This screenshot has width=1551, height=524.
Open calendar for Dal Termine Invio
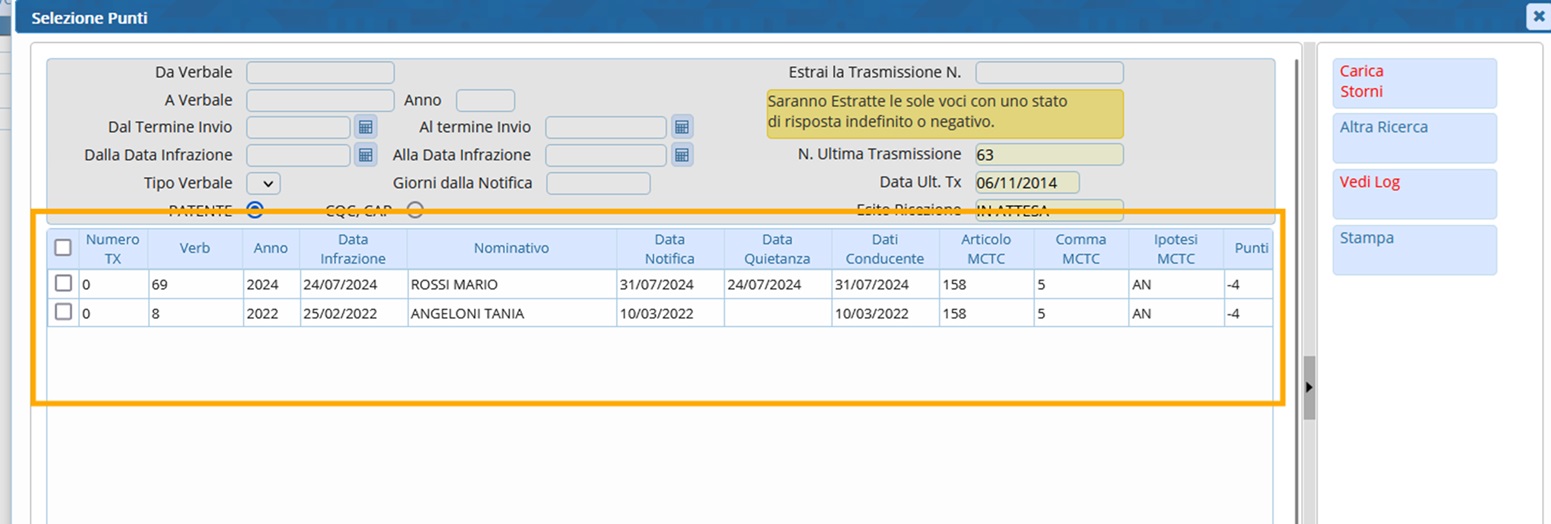click(x=365, y=127)
